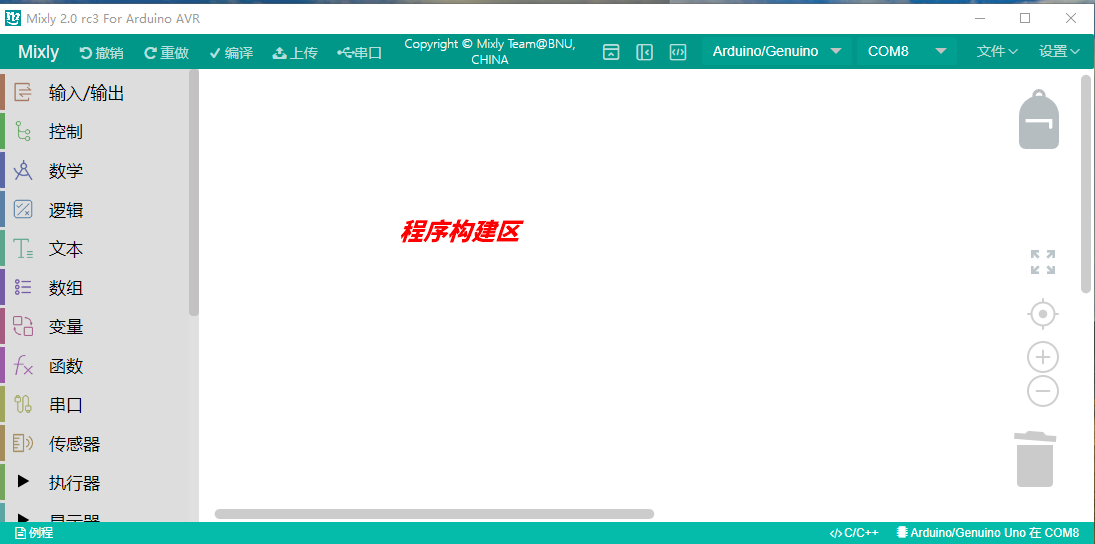Click the horizontal workspace scrollbar
This screenshot has height=544, width=1095.
point(434,514)
